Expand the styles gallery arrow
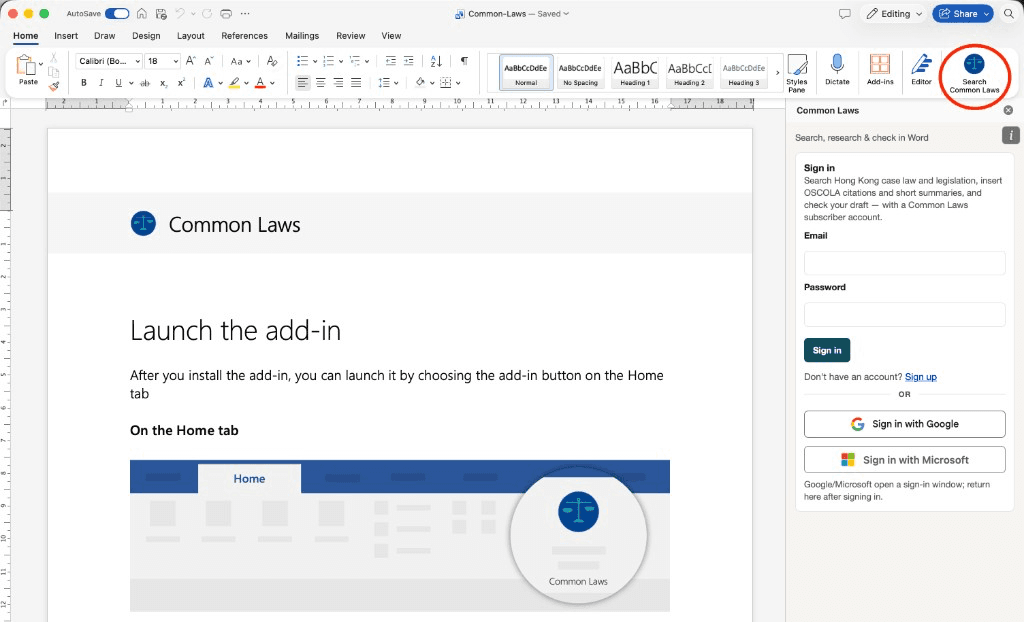Image resolution: width=1024 pixels, height=622 pixels. point(777,73)
